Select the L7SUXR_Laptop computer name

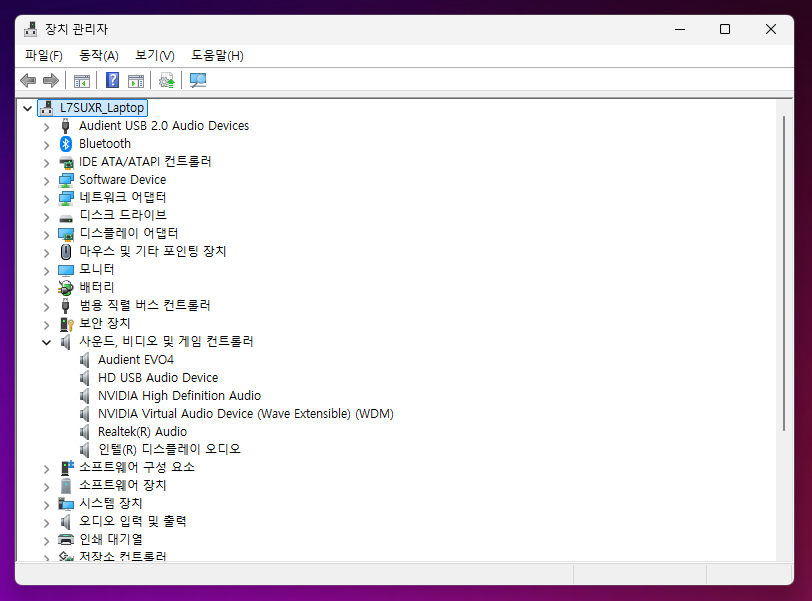(102, 108)
